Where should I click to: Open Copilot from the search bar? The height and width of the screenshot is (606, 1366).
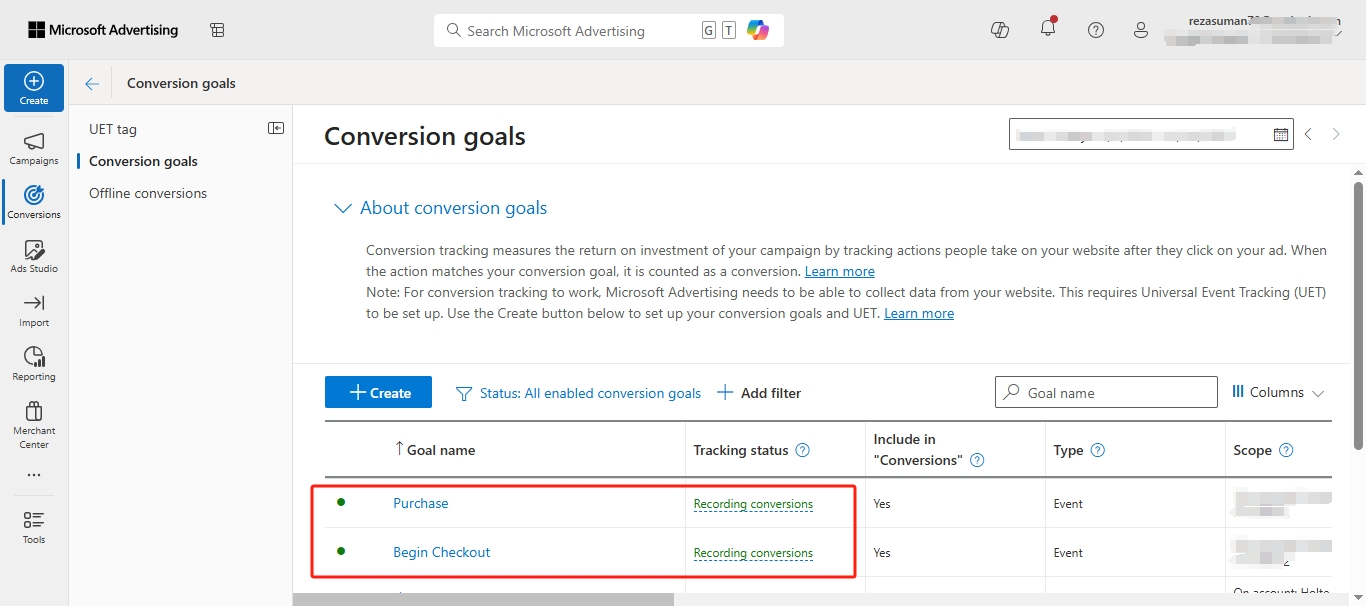point(758,30)
